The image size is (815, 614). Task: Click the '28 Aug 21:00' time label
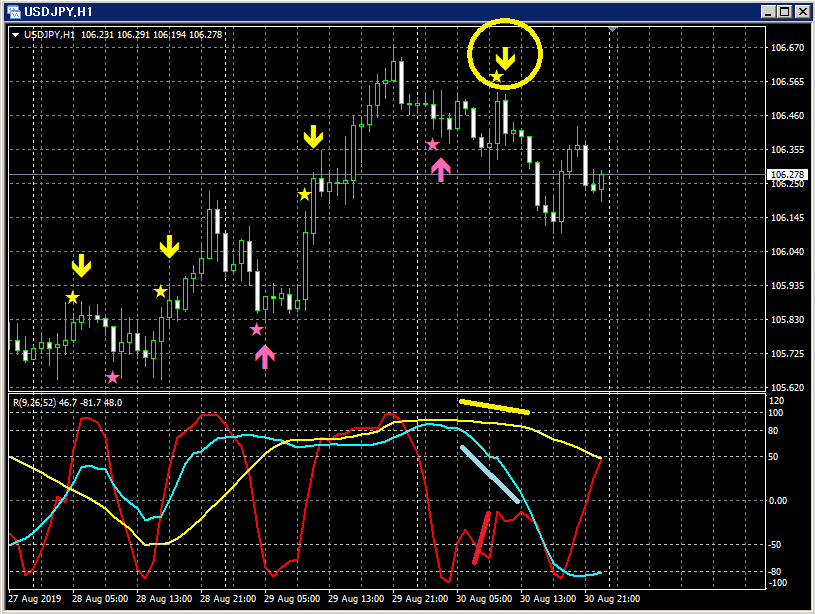(x=228, y=599)
